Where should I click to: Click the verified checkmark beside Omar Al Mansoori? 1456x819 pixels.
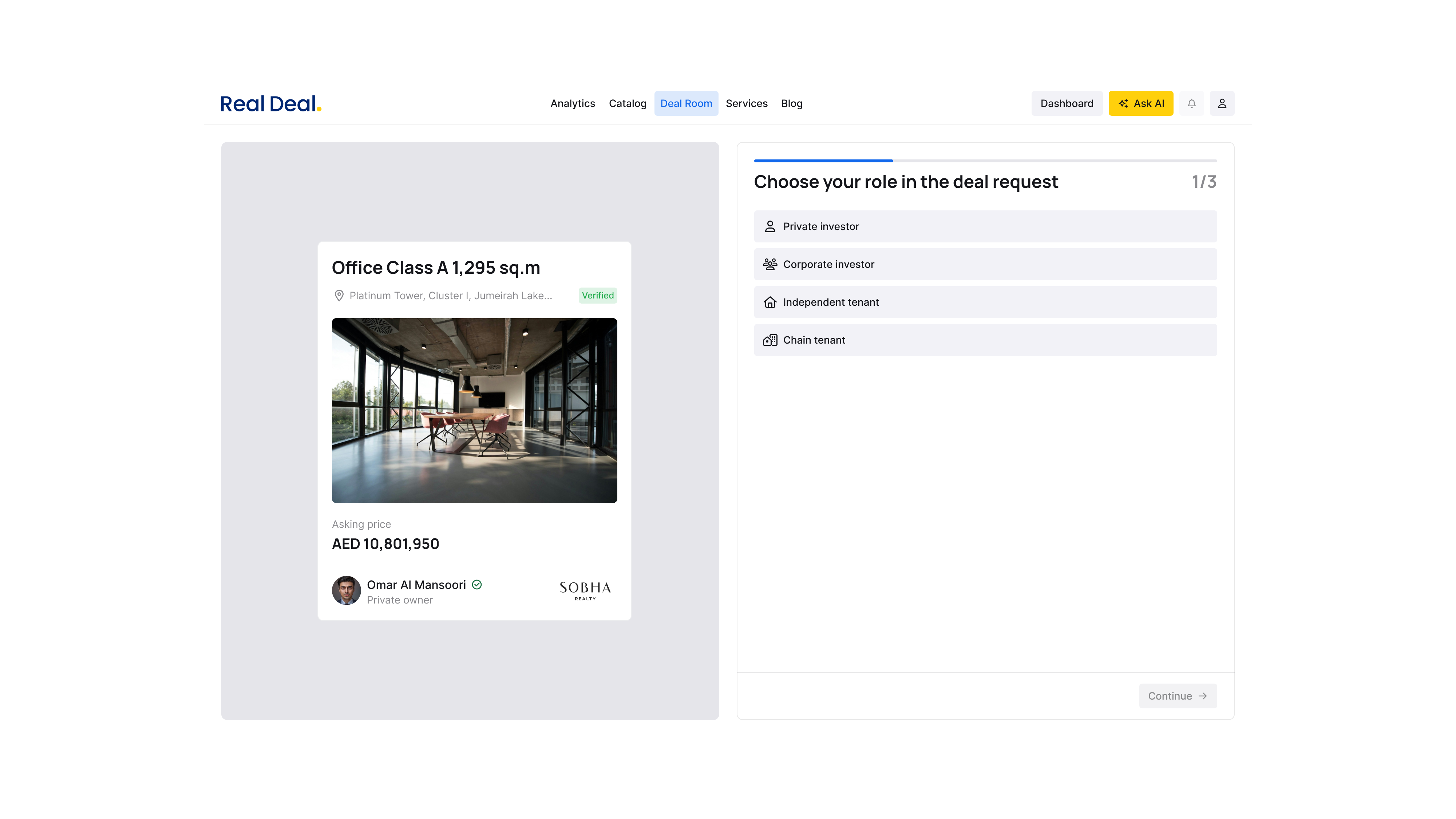[x=477, y=585]
